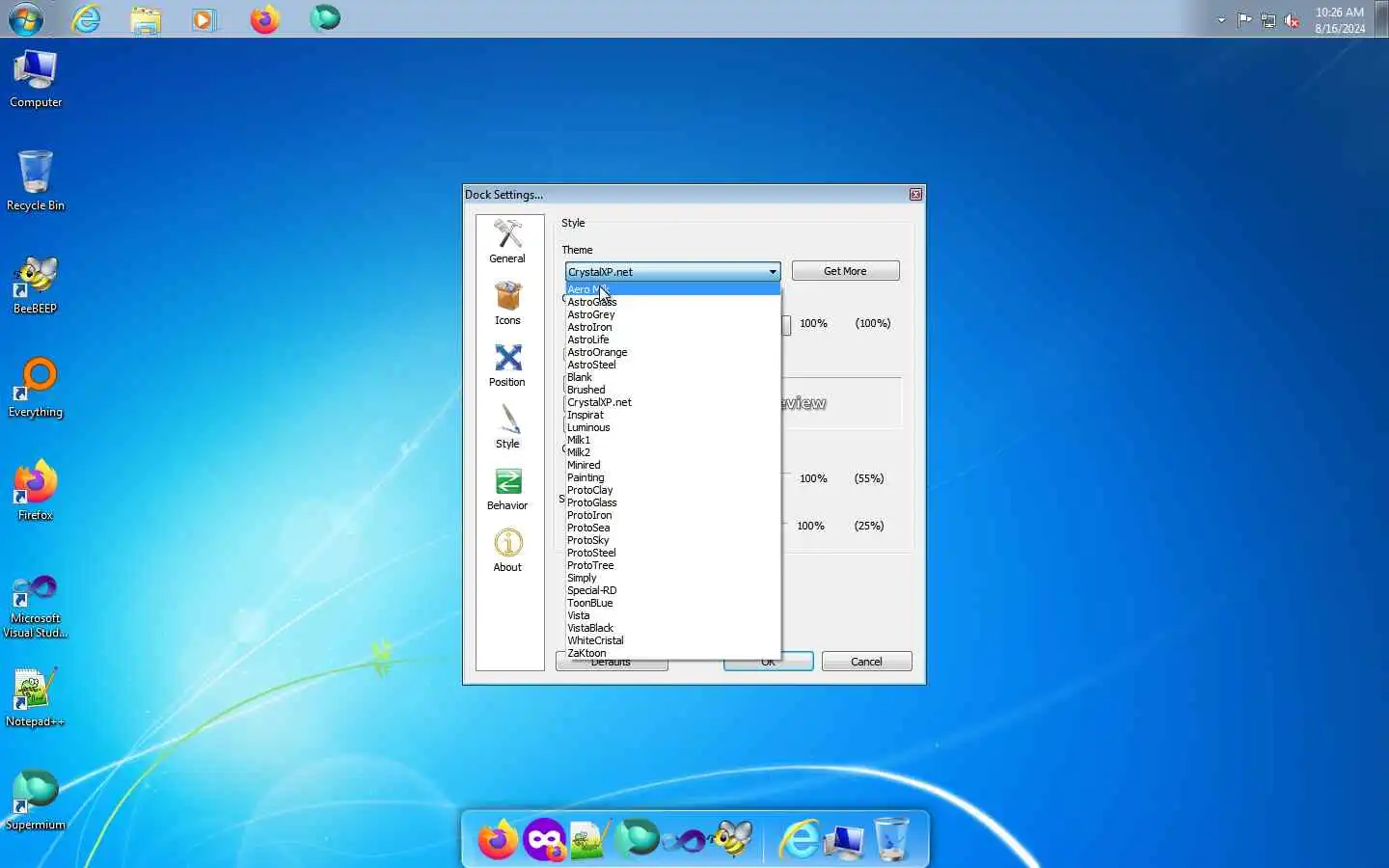Screen dimensions: 1389x868
Task: Cancel the Dock Settings dialog
Action: tap(866, 662)
